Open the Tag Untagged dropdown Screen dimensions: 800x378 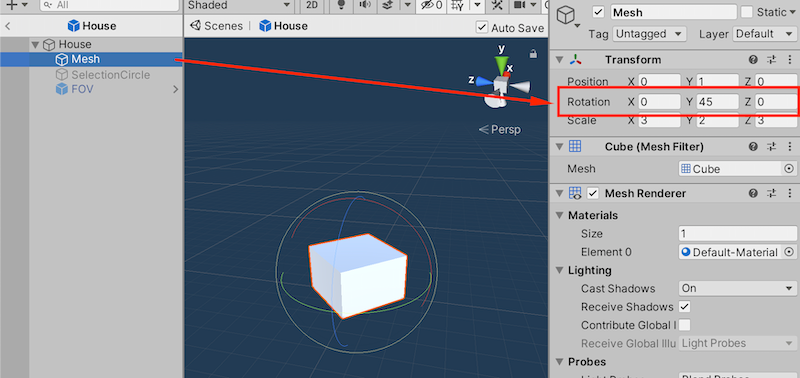pyautogui.click(x=649, y=34)
